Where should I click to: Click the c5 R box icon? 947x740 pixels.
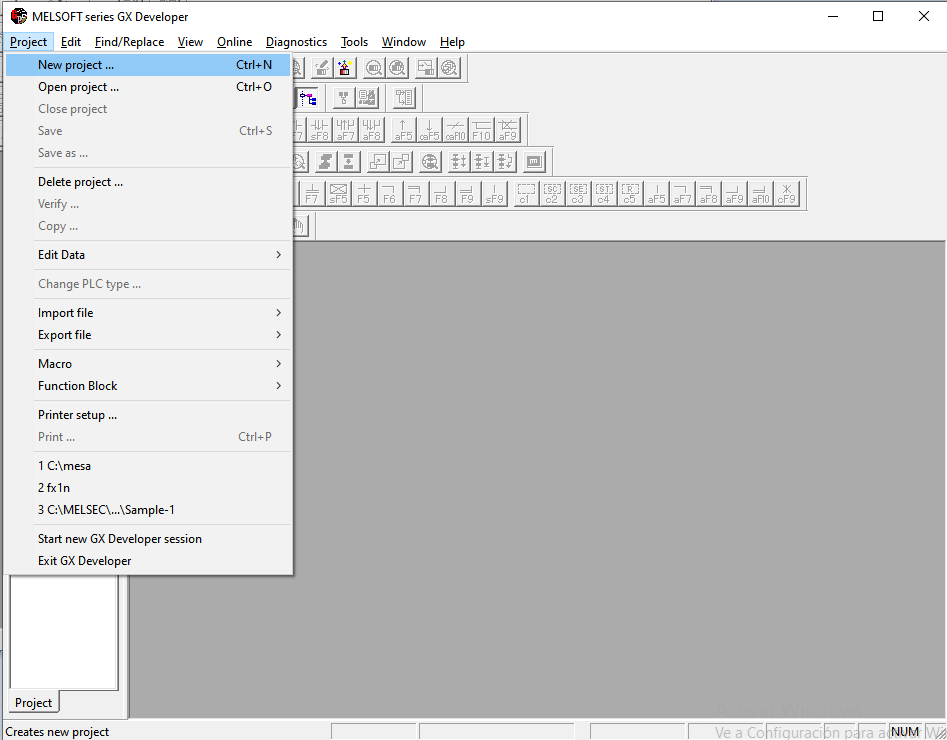pos(630,193)
